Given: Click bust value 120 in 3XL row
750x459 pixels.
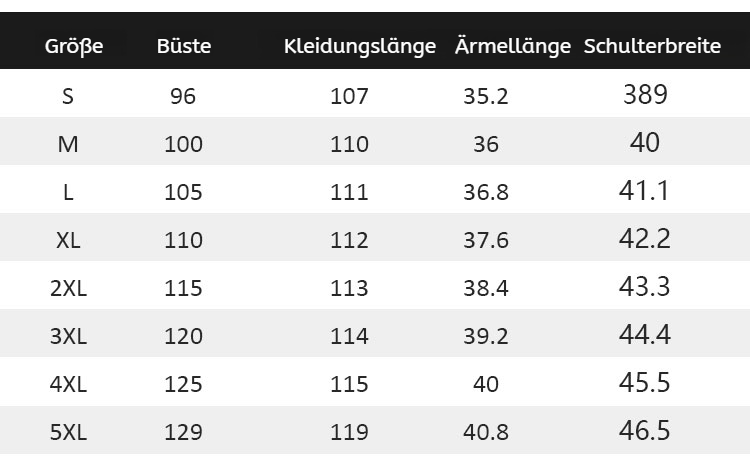Looking at the screenshot, I should pyautogui.click(x=183, y=336).
